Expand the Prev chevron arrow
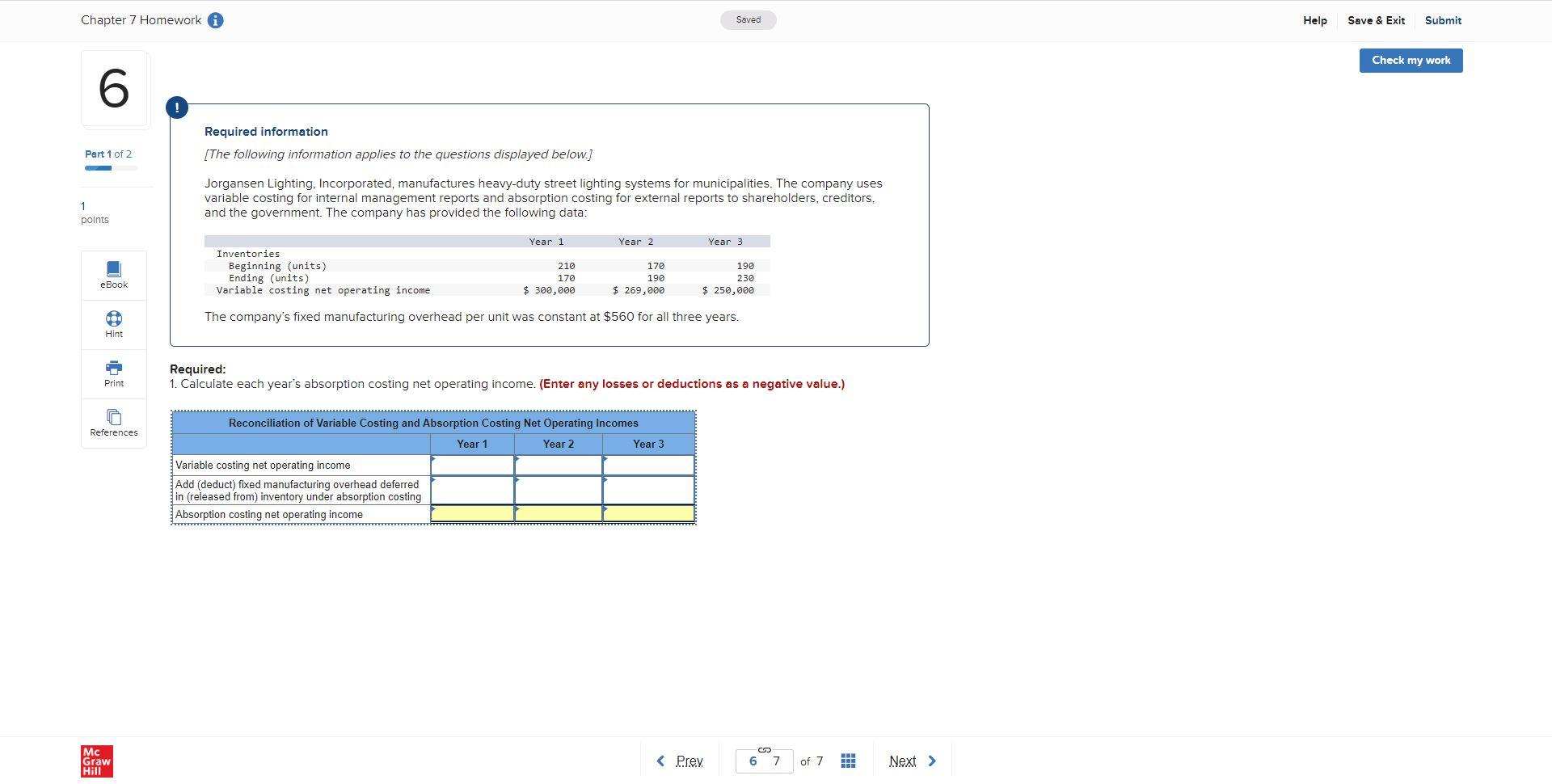1552x784 pixels. [660, 761]
